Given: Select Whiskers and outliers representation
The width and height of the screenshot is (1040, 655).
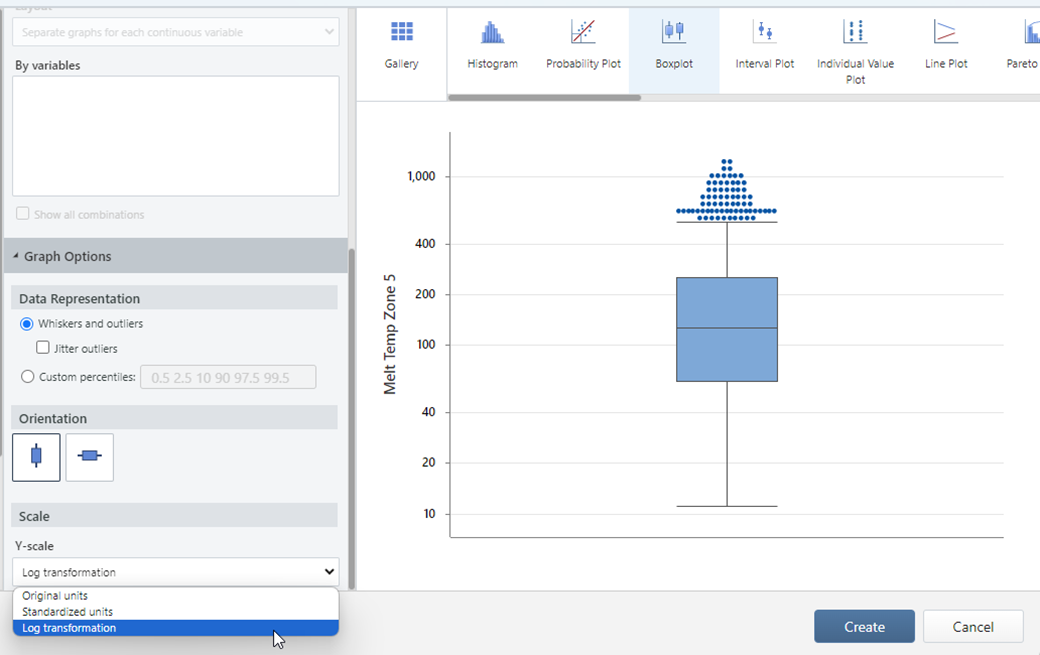Looking at the screenshot, I should [x=30, y=323].
